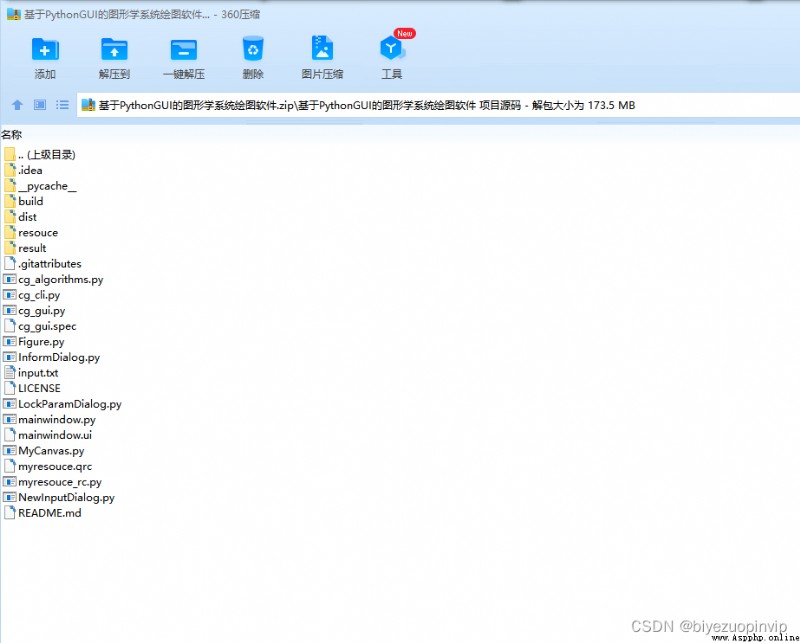
Task: Select the Figure.py file
Action: coord(34,342)
